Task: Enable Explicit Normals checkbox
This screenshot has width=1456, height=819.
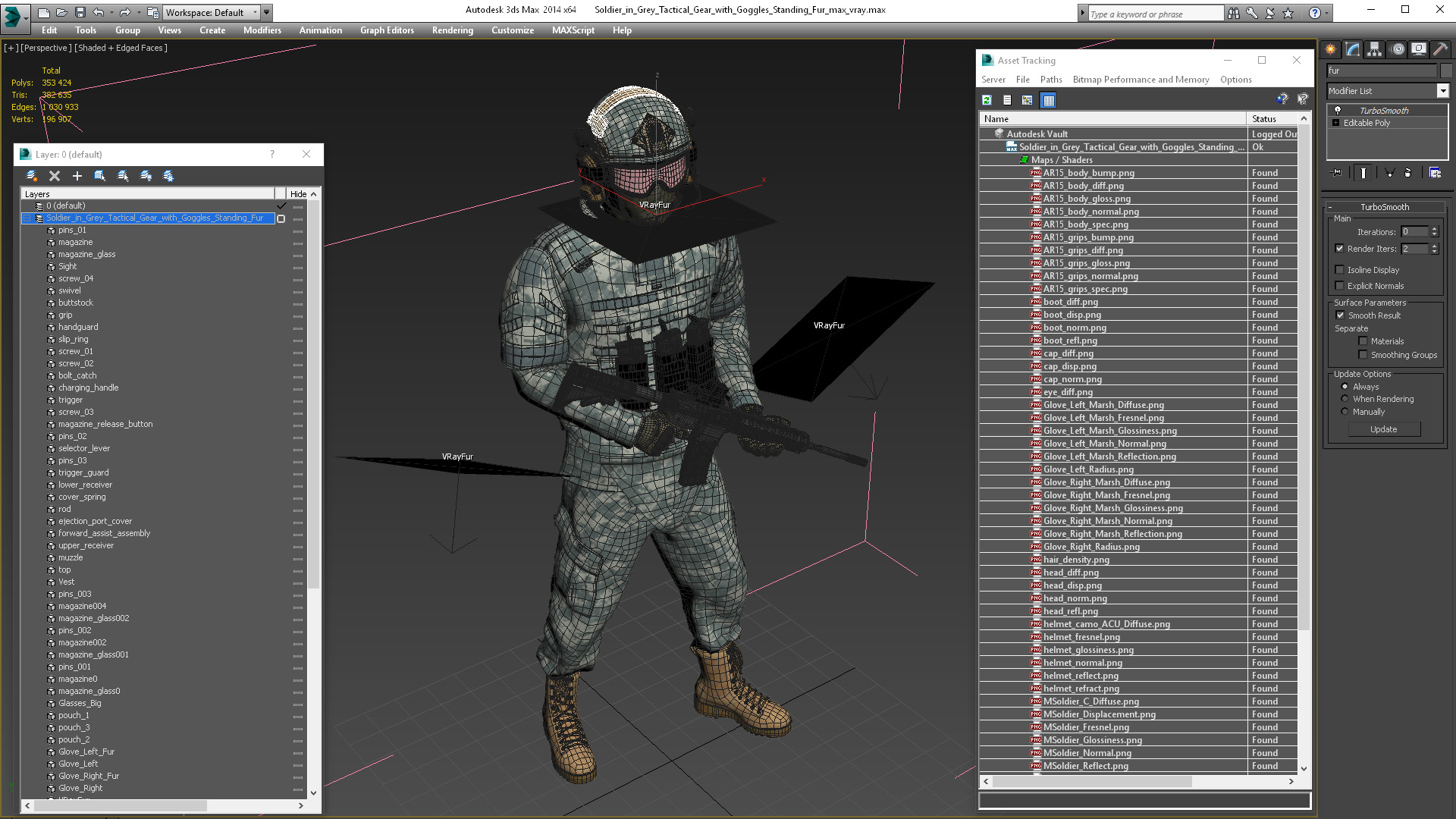Action: tap(1339, 286)
